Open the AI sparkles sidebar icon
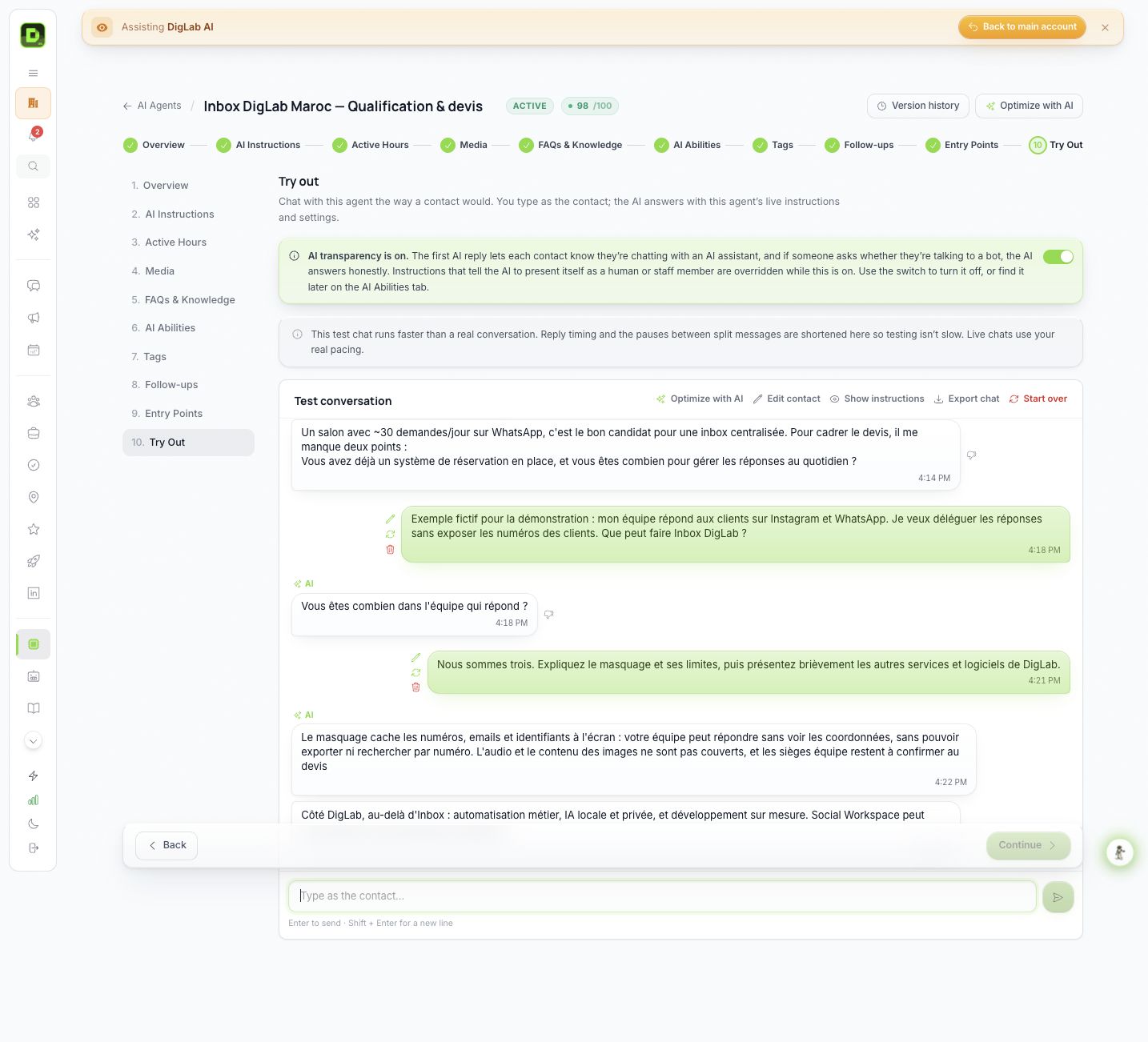Image resolution: width=1148 pixels, height=1042 pixels. click(33, 234)
